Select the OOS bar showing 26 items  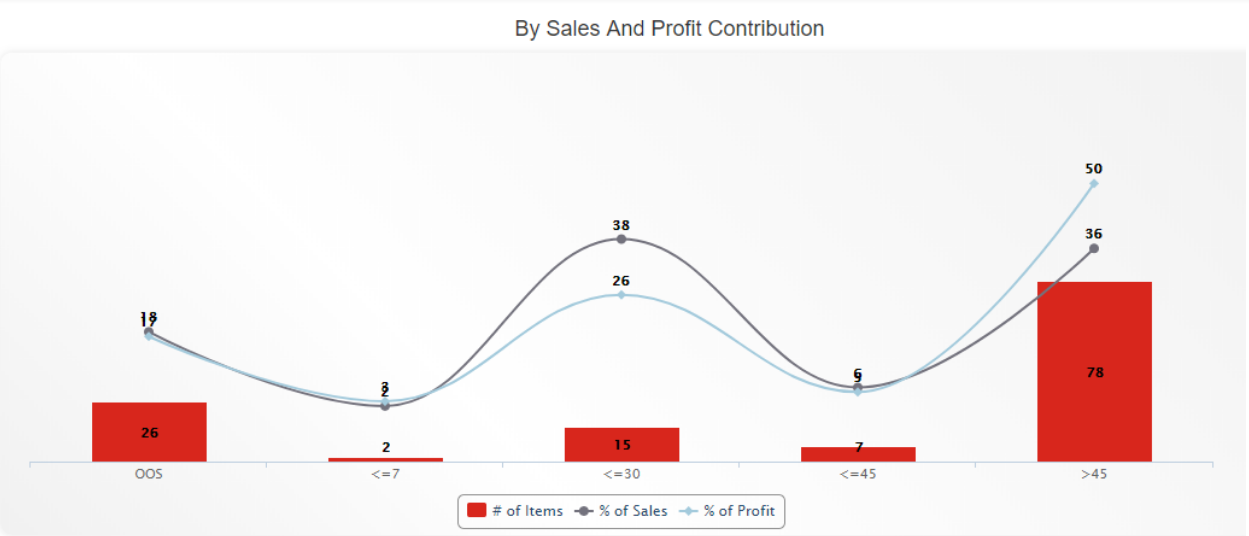[x=149, y=432]
